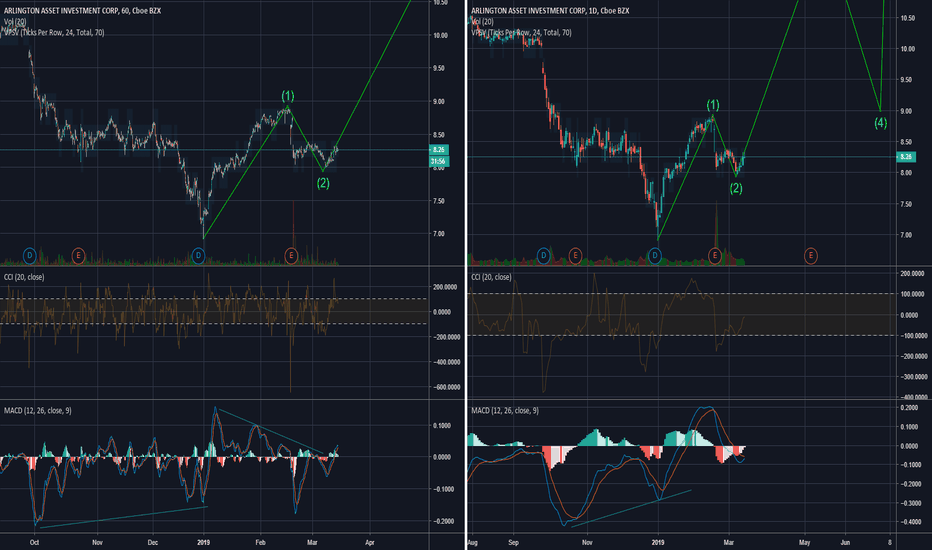Click the Jun label on the daily time axis

[845, 542]
